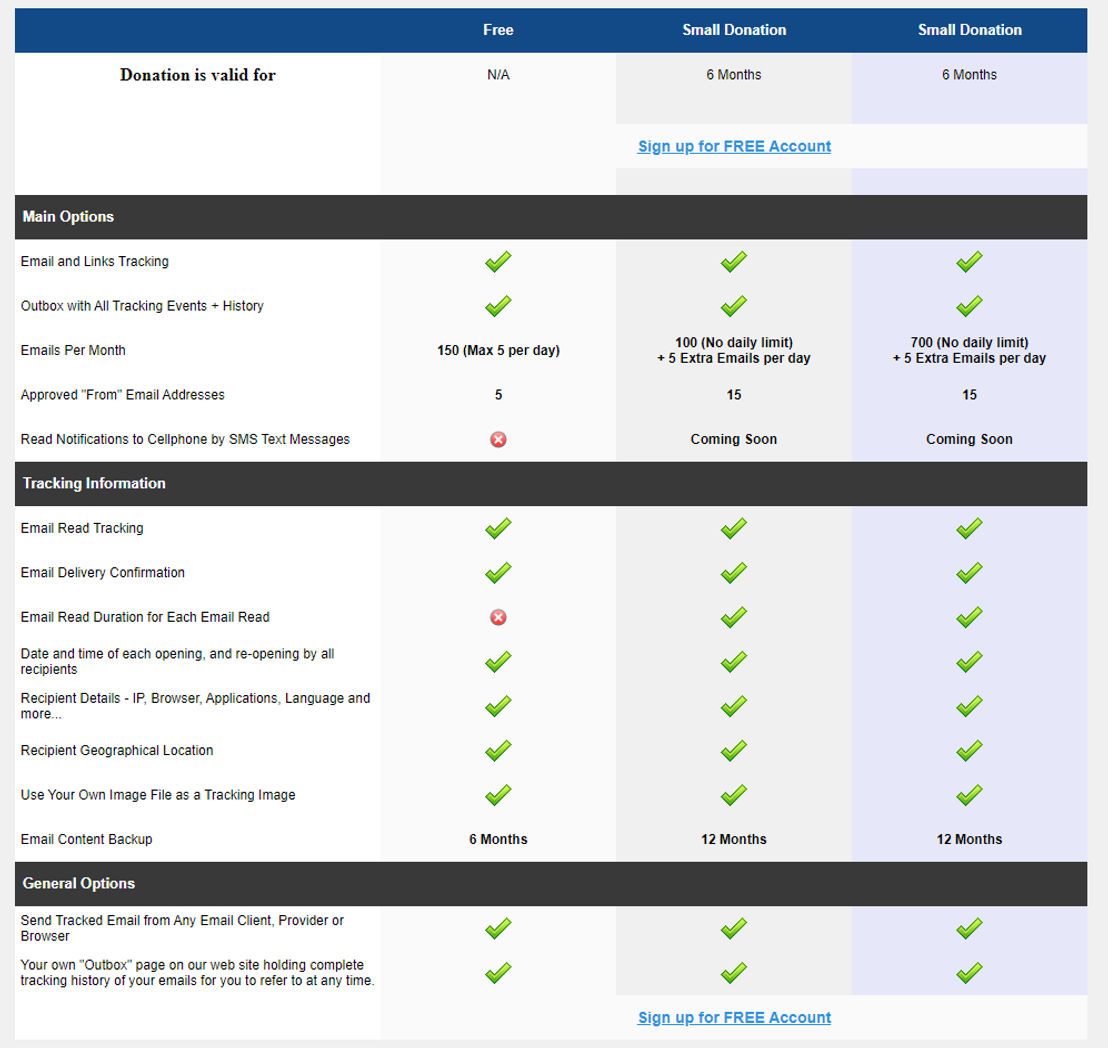Select the "150 (Max 5 per day)" value
The width and height of the screenshot is (1108, 1048).
(x=498, y=351)
